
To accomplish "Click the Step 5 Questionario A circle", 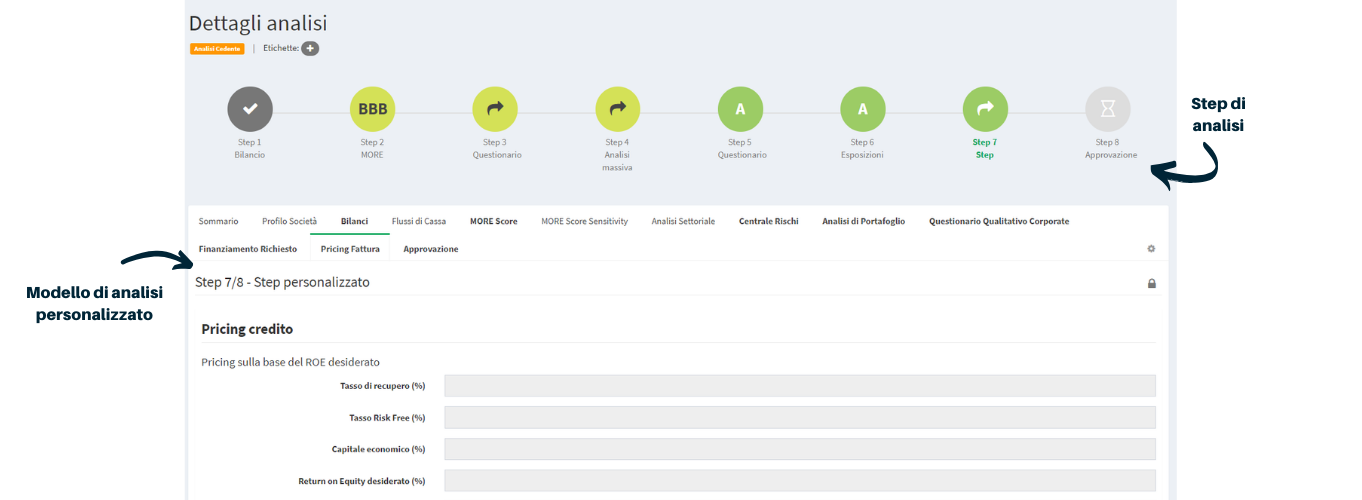I will (x=740, y=109).
